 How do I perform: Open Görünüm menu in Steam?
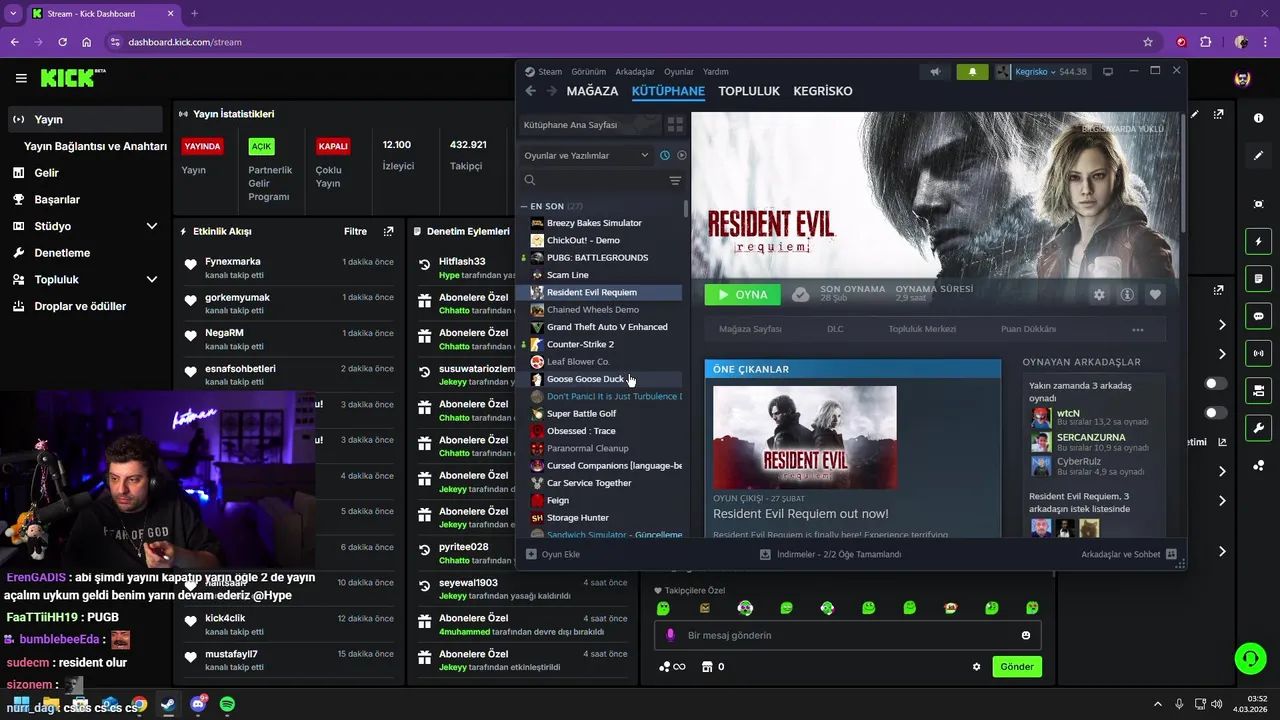click(x=589, y=72)
